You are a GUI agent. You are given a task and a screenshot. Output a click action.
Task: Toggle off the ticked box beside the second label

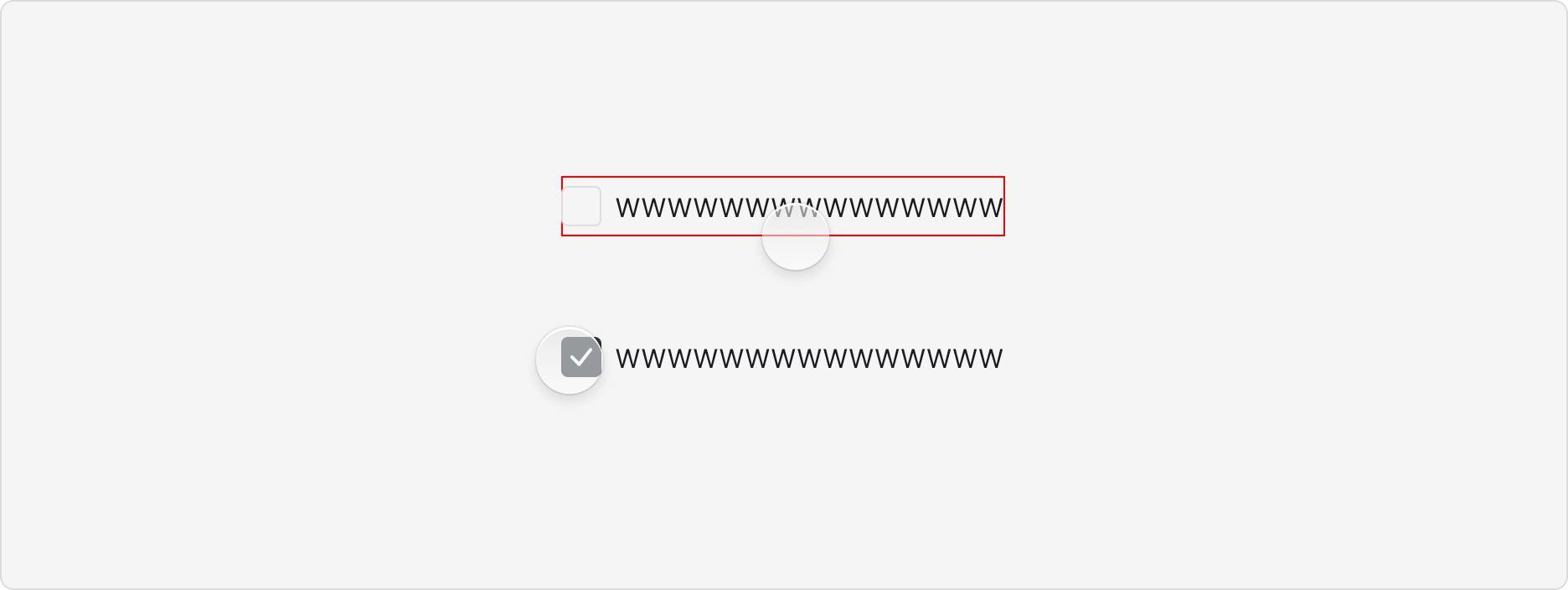pos(581,357)
